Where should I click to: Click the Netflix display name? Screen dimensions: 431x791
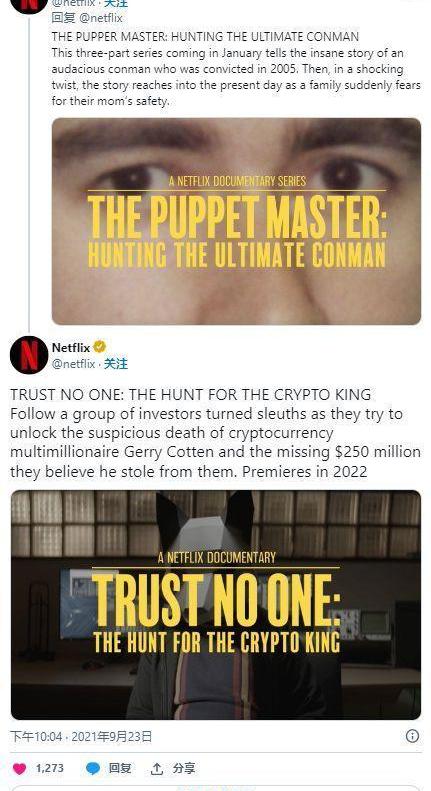click(x=71, y=348)
